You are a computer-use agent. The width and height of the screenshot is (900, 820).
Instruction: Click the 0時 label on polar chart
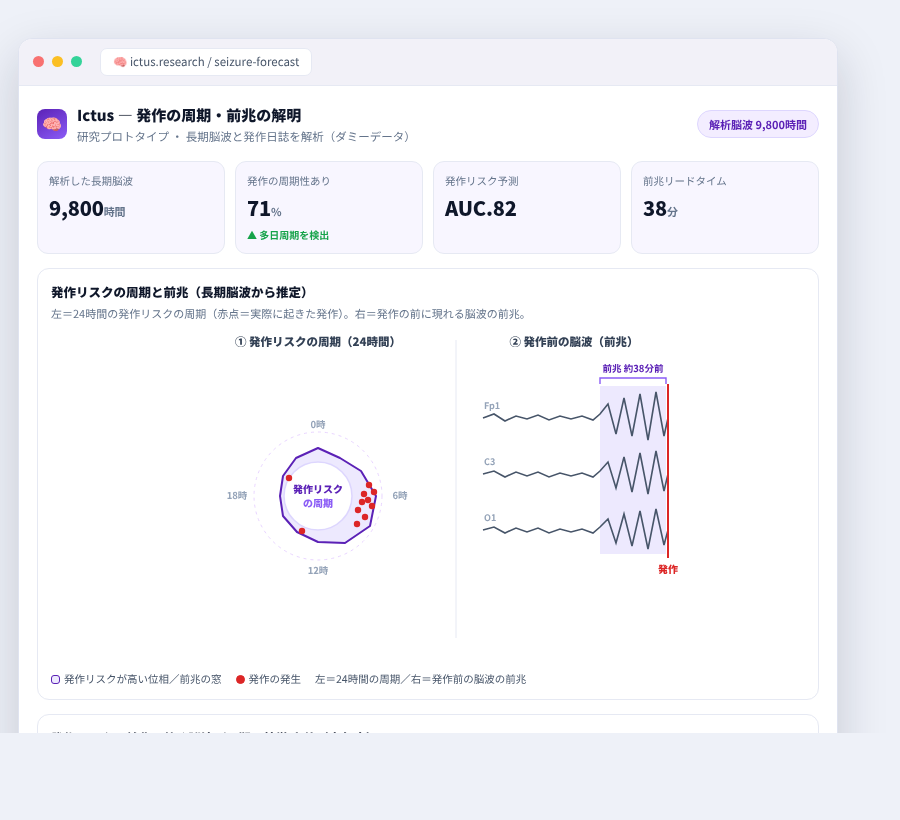pos(318,425)
